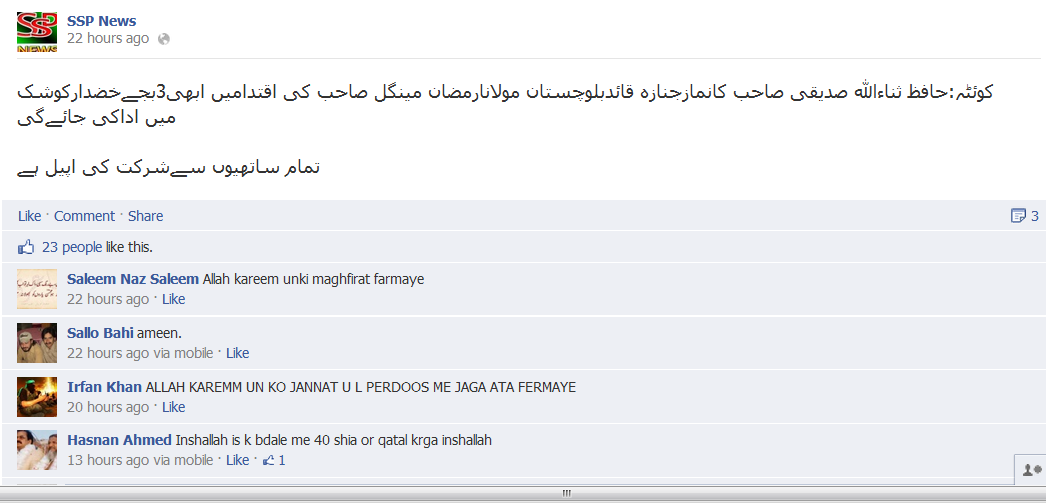The height and width of the screenshot is (503, 1046).
Task: Click the public globe privacy icon
Action: point(163,39)
